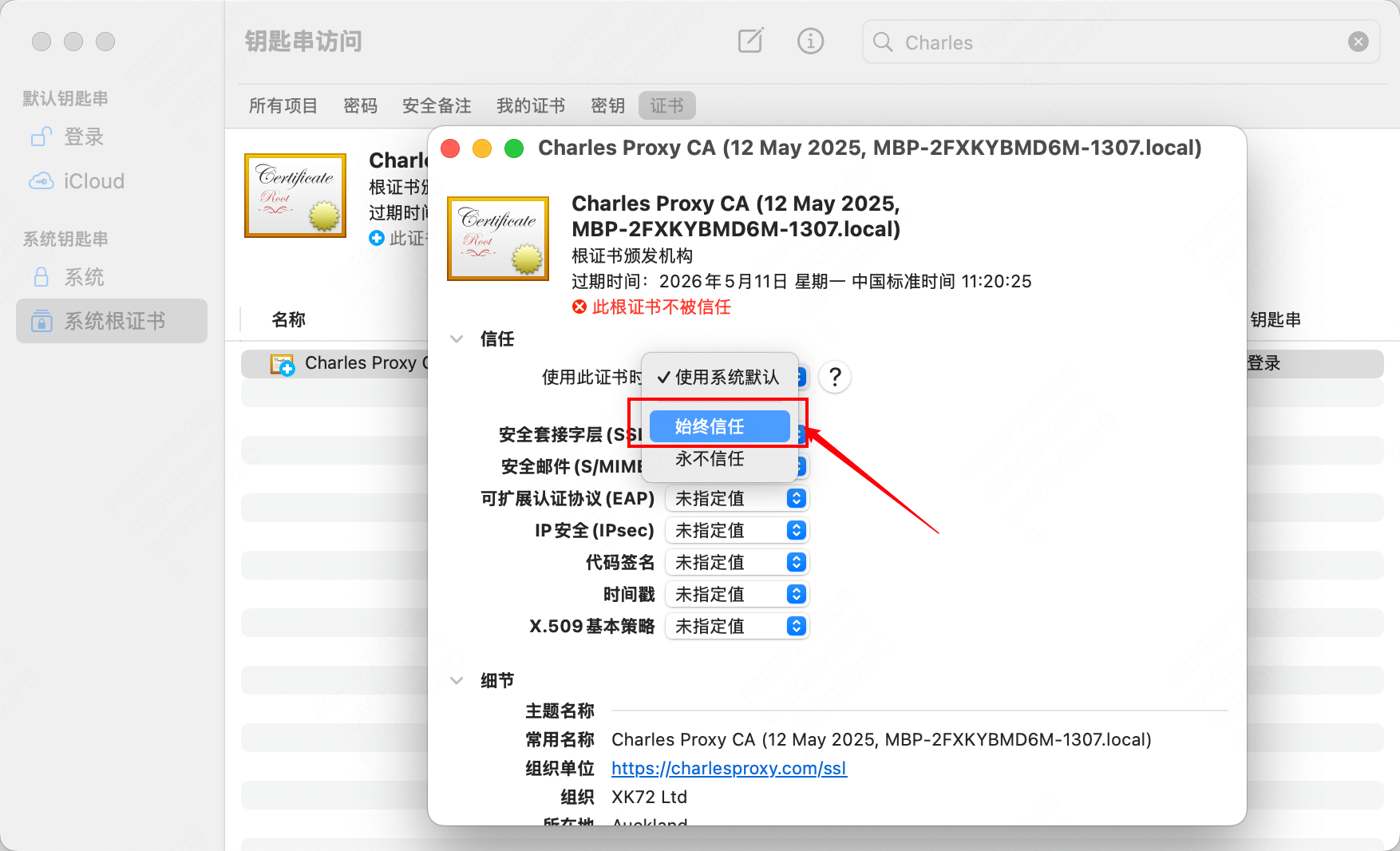Viewport: 1400px width, 851px height.
Task: Switch to 我的证书 tab
Action: click(x=531, y=105)
